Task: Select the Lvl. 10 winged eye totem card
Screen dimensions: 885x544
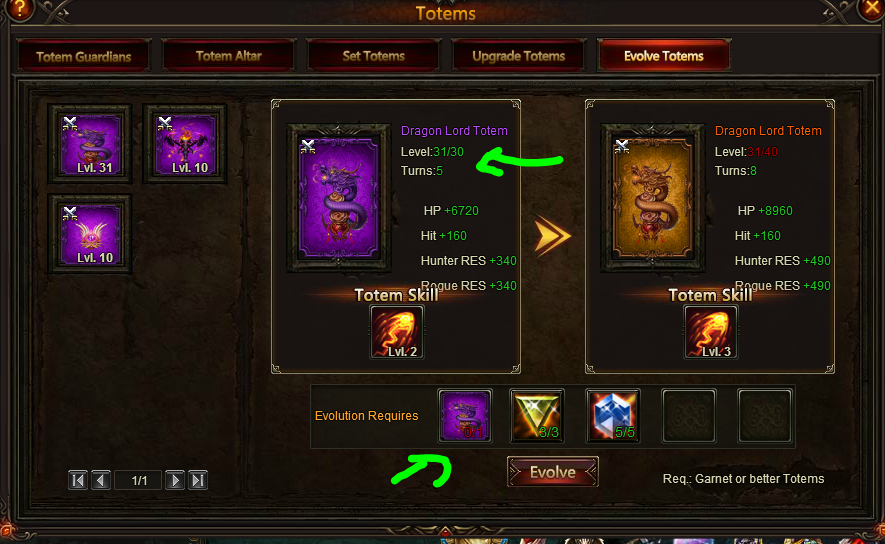Action: [90, 234]
